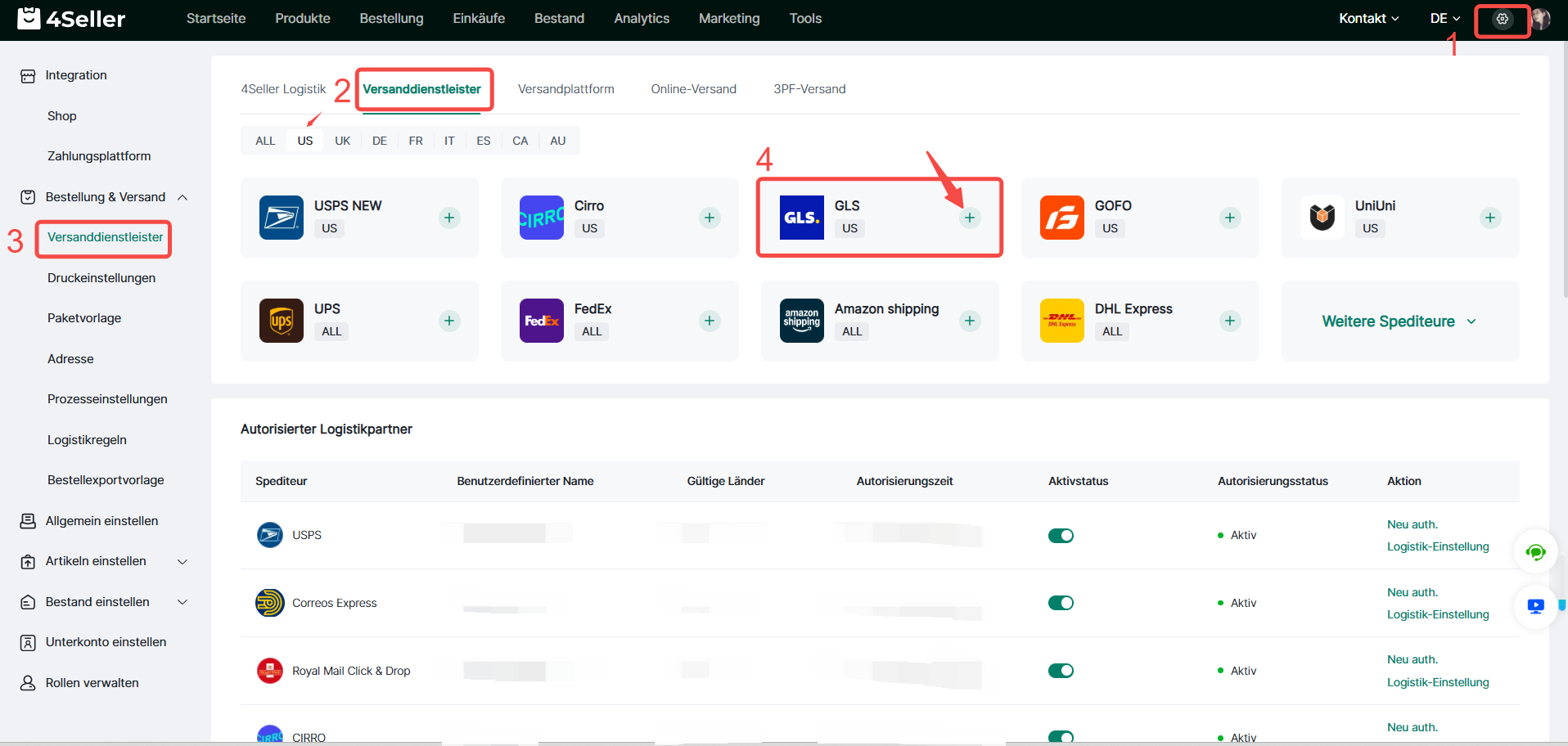The image size is (1568, 746).
Task: Open the settings gear icon
Action: (x=1502, y=19)
